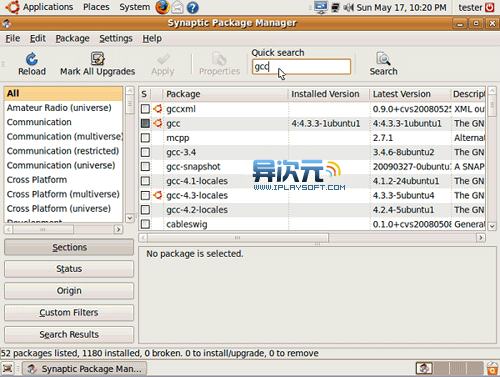The width and height of the screenshot is (500, 377).
Task: Select the Cross Platform section
Action: 63,180
